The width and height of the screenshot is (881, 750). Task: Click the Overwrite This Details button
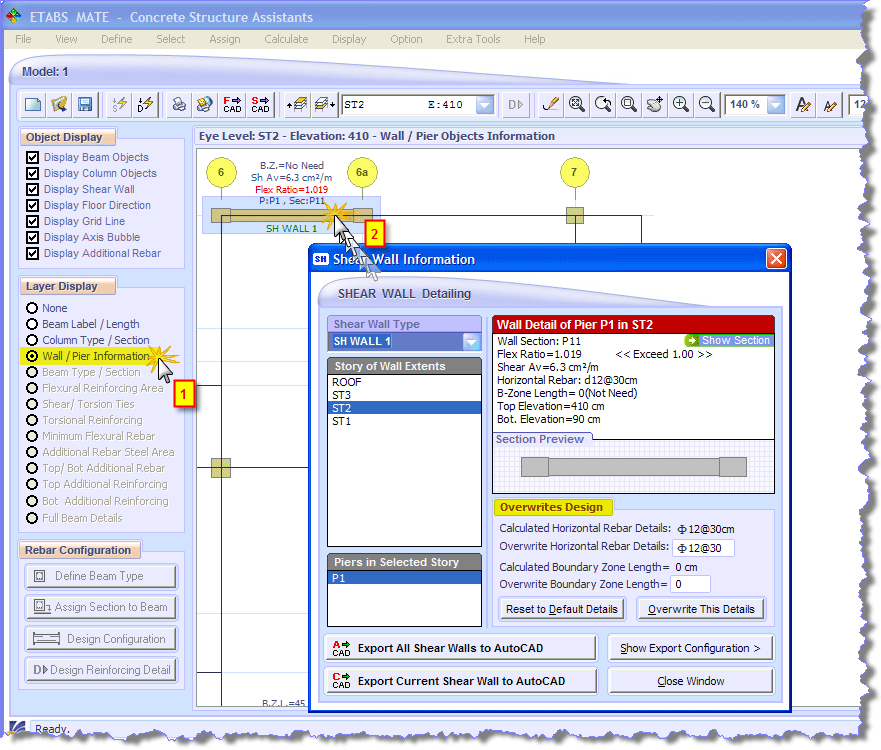[701, 609]
